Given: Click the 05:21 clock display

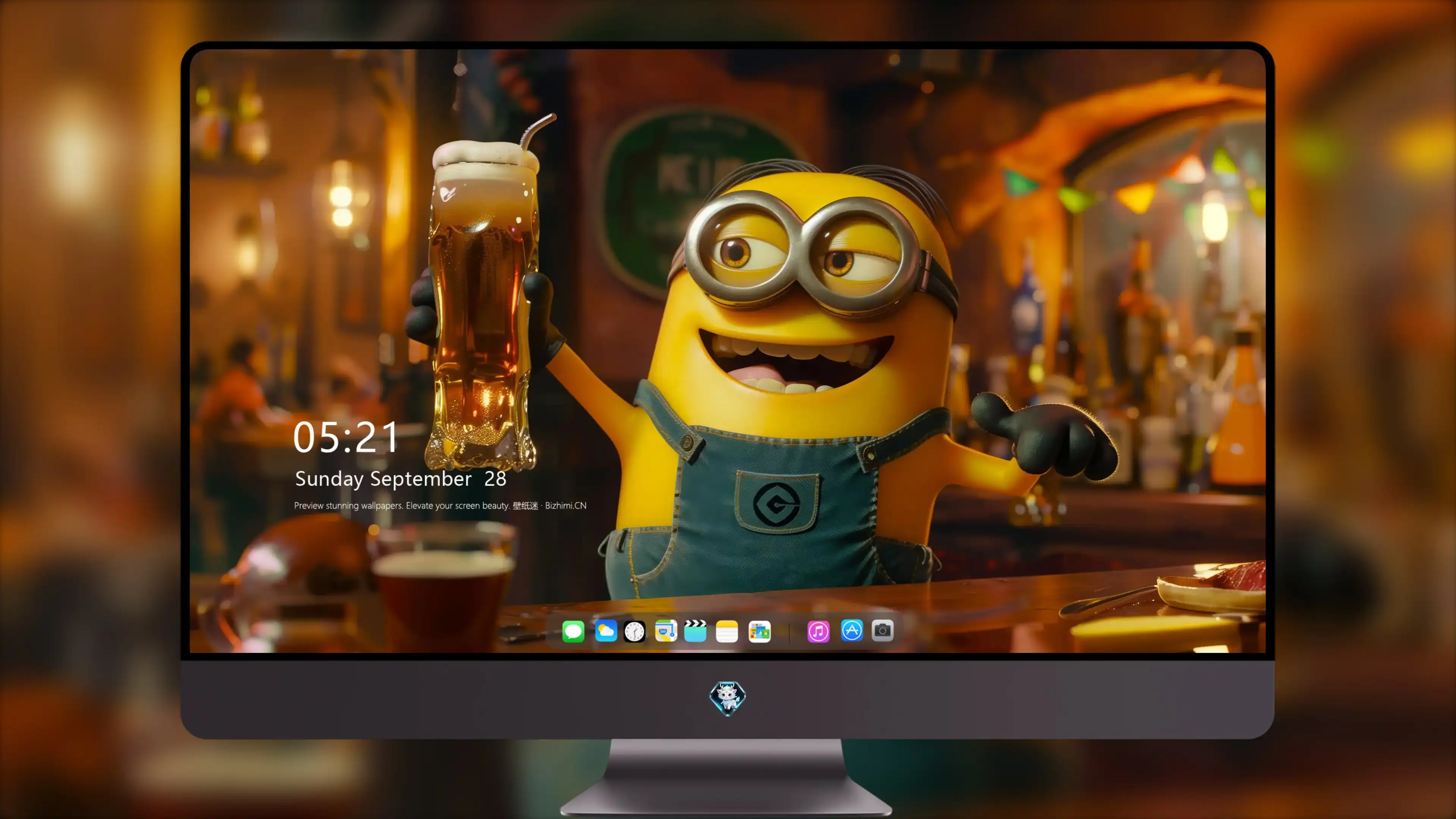Looking at the screenshot, I should [346, 437].
